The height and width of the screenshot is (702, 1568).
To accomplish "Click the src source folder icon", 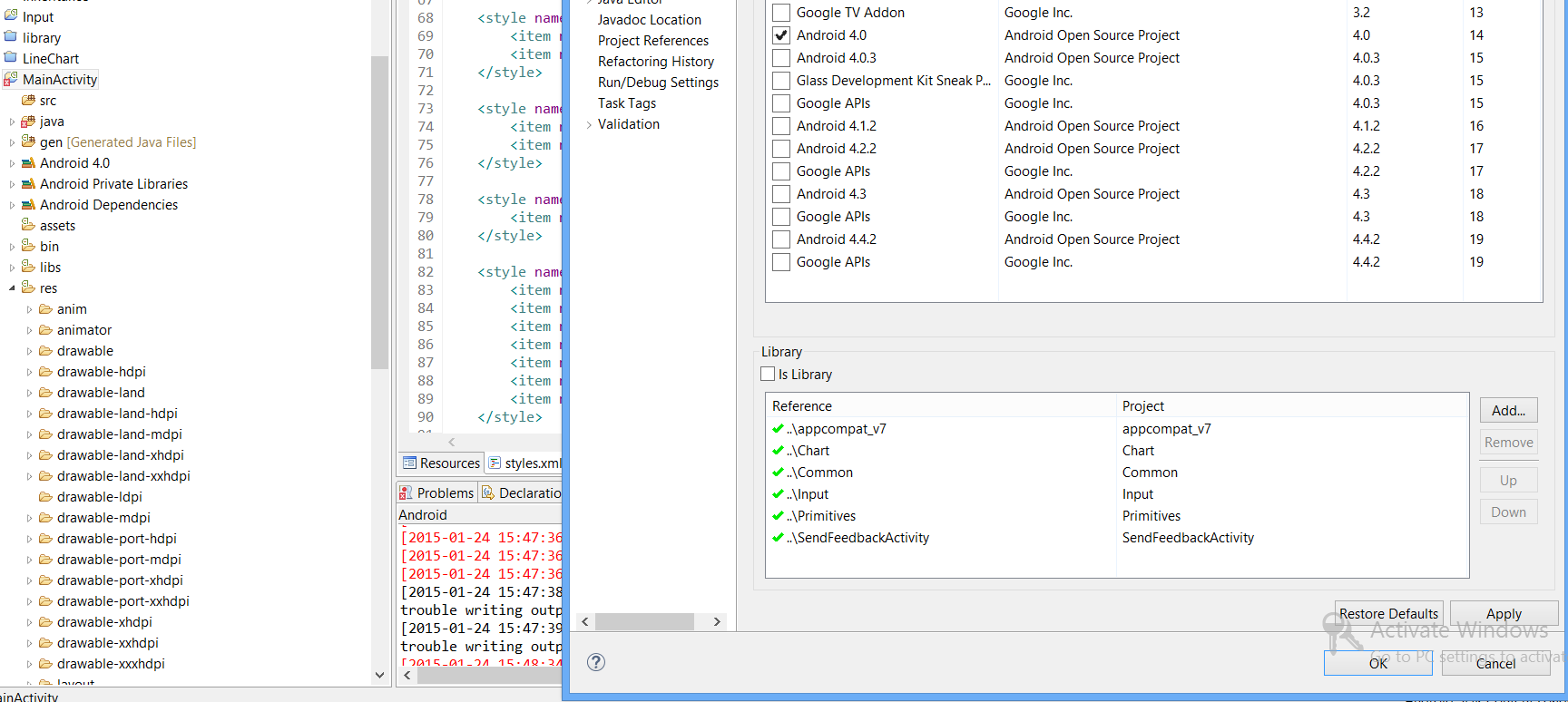I will [28, 100].
